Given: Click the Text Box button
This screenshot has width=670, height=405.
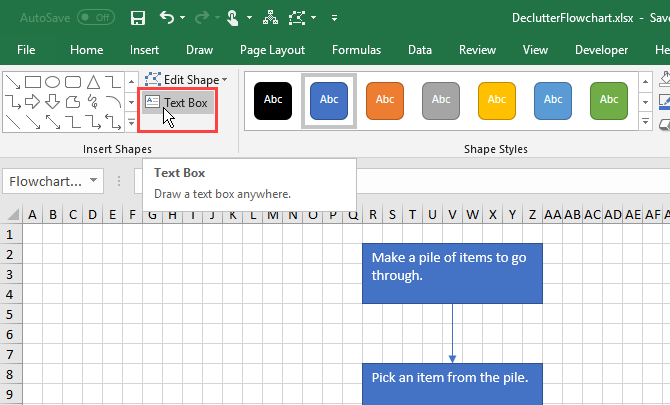Looking at the screenshot, I should tap(176, 102).
